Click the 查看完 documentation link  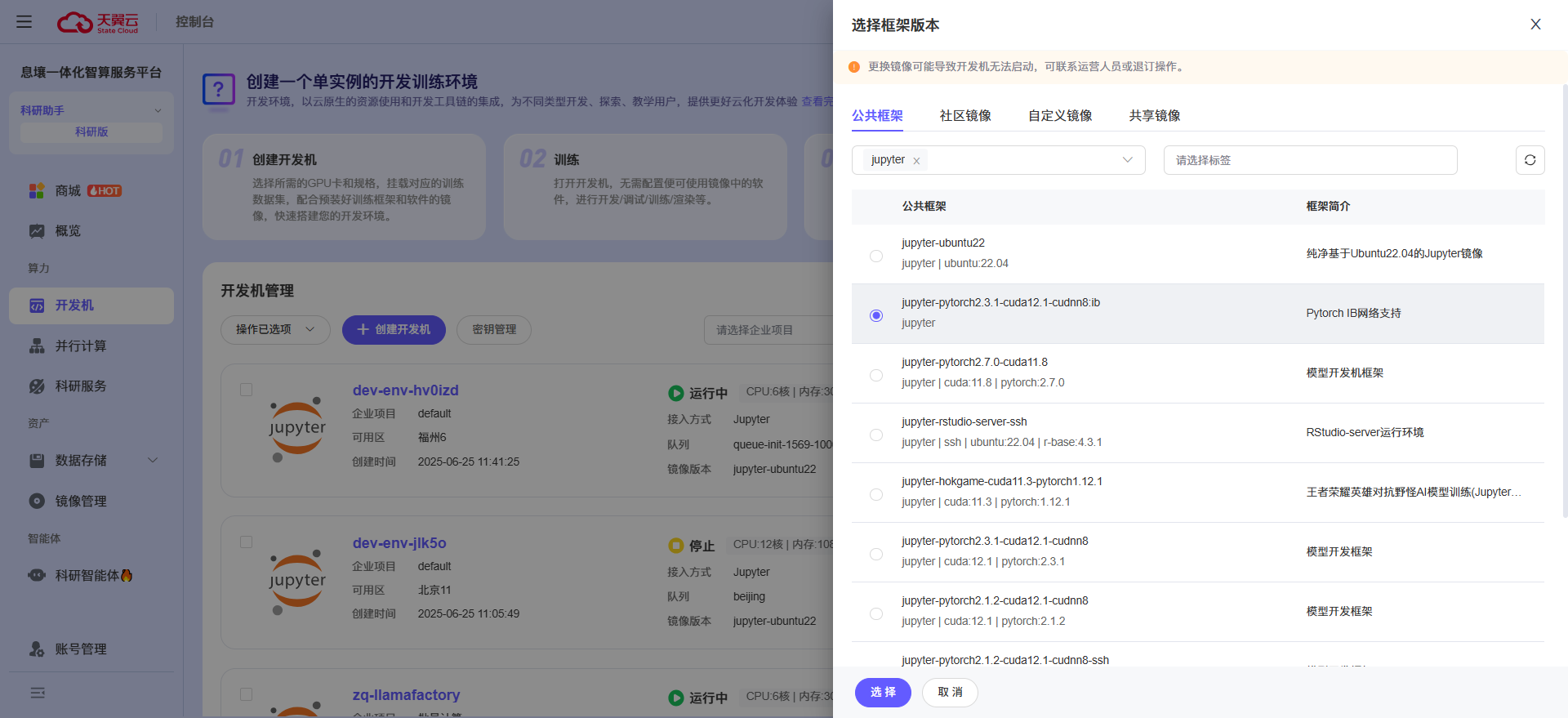(x=817, y=101)
